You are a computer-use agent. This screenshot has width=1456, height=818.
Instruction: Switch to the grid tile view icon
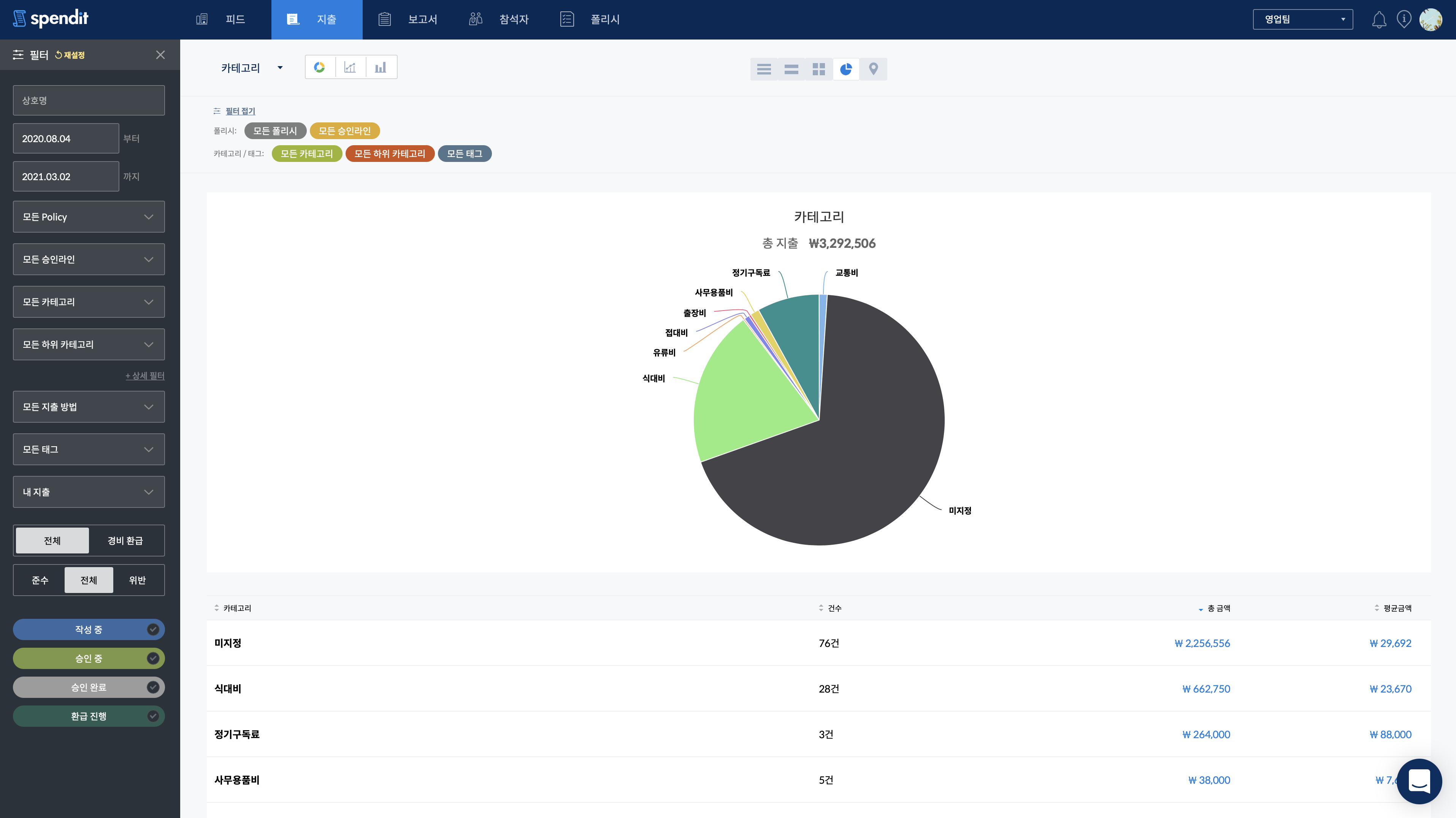[x=818, y=69]
